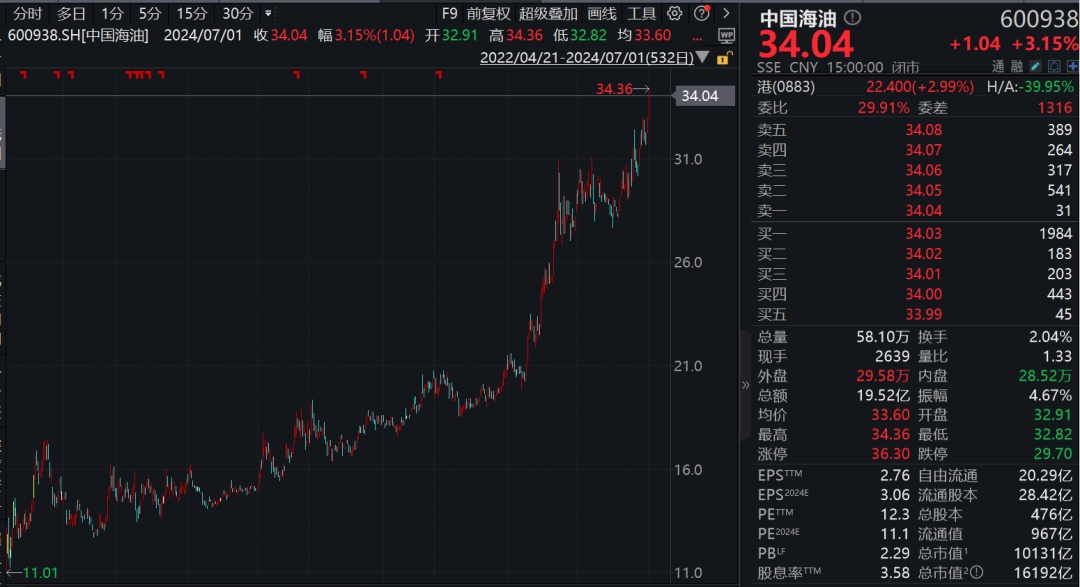The width and height of the screenshot is (1080, 587).
Task: Click the stock code 600938 in the quote header
Action: pos(1039,19)
